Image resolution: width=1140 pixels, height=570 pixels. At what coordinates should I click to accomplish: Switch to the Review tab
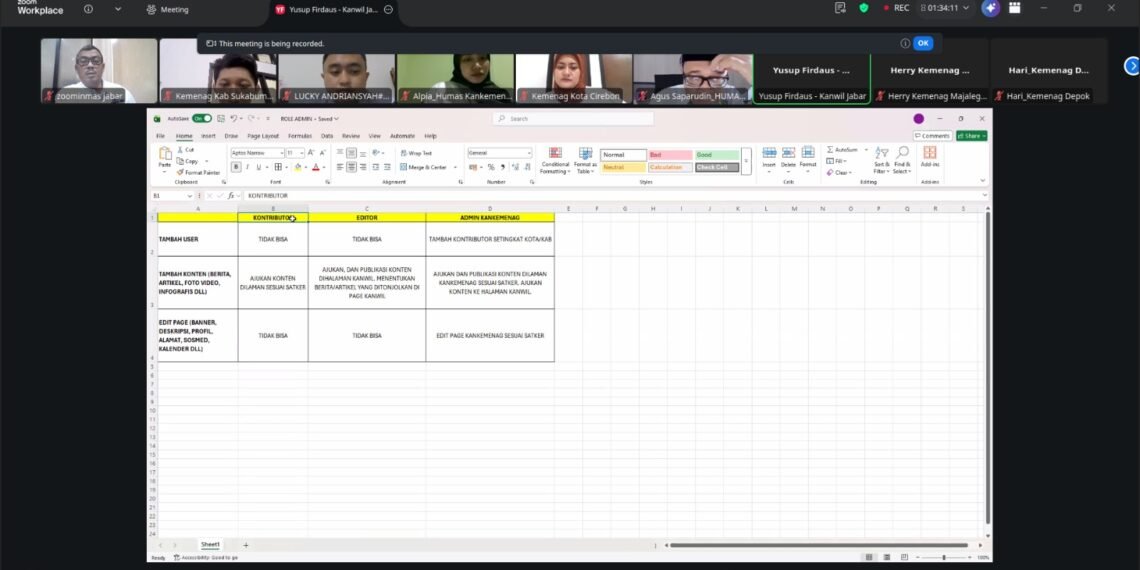pos(350,136)
